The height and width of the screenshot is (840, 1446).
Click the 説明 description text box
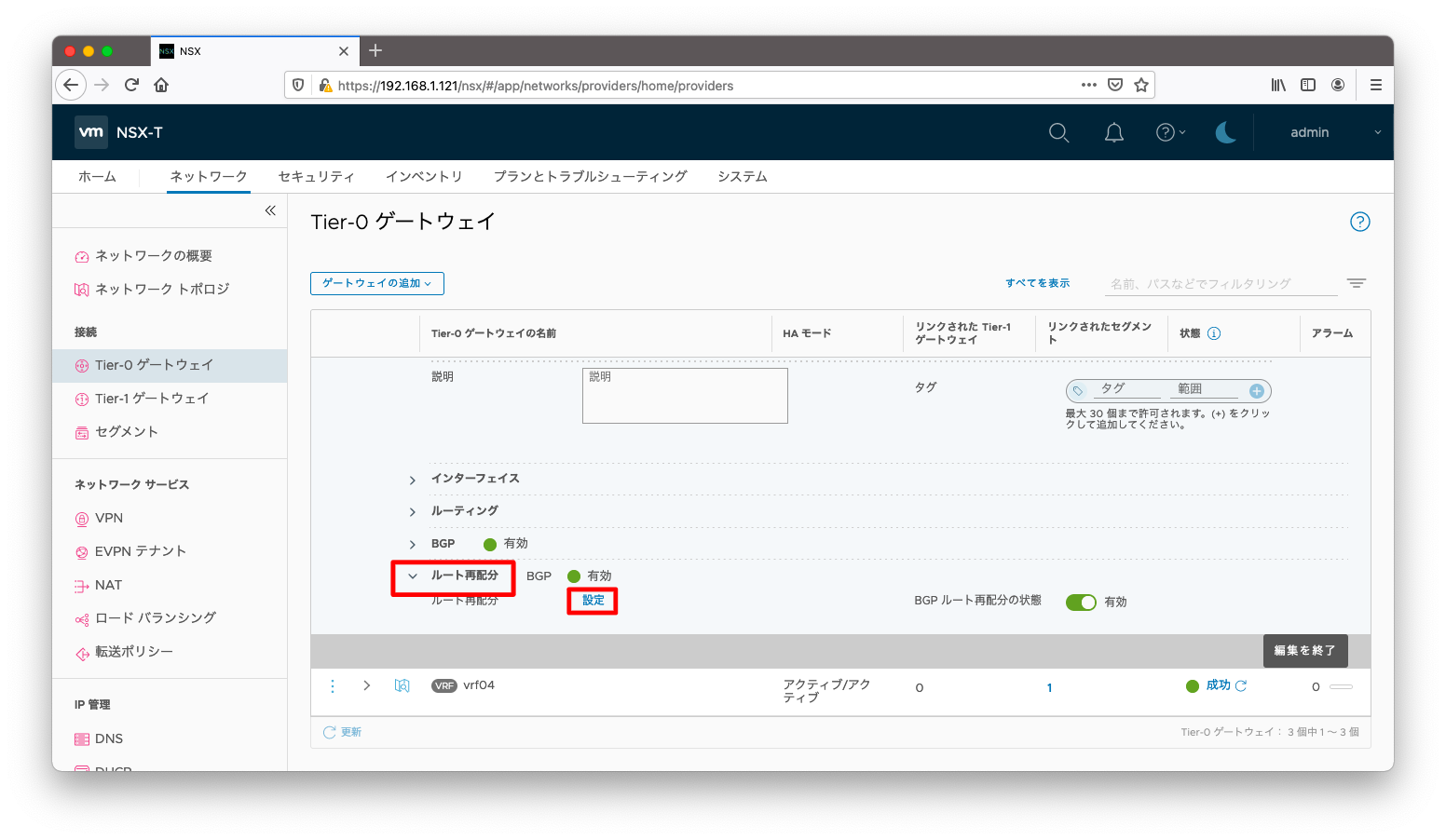pyautogui.click(x=685, y=396)
